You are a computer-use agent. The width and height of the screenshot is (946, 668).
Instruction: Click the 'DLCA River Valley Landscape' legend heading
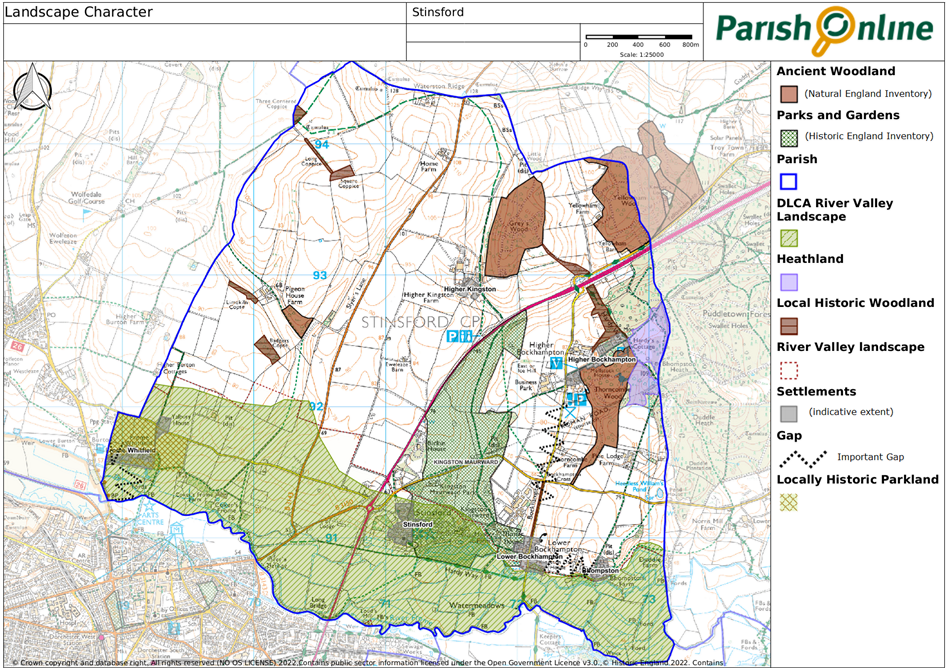click(835, 209)
